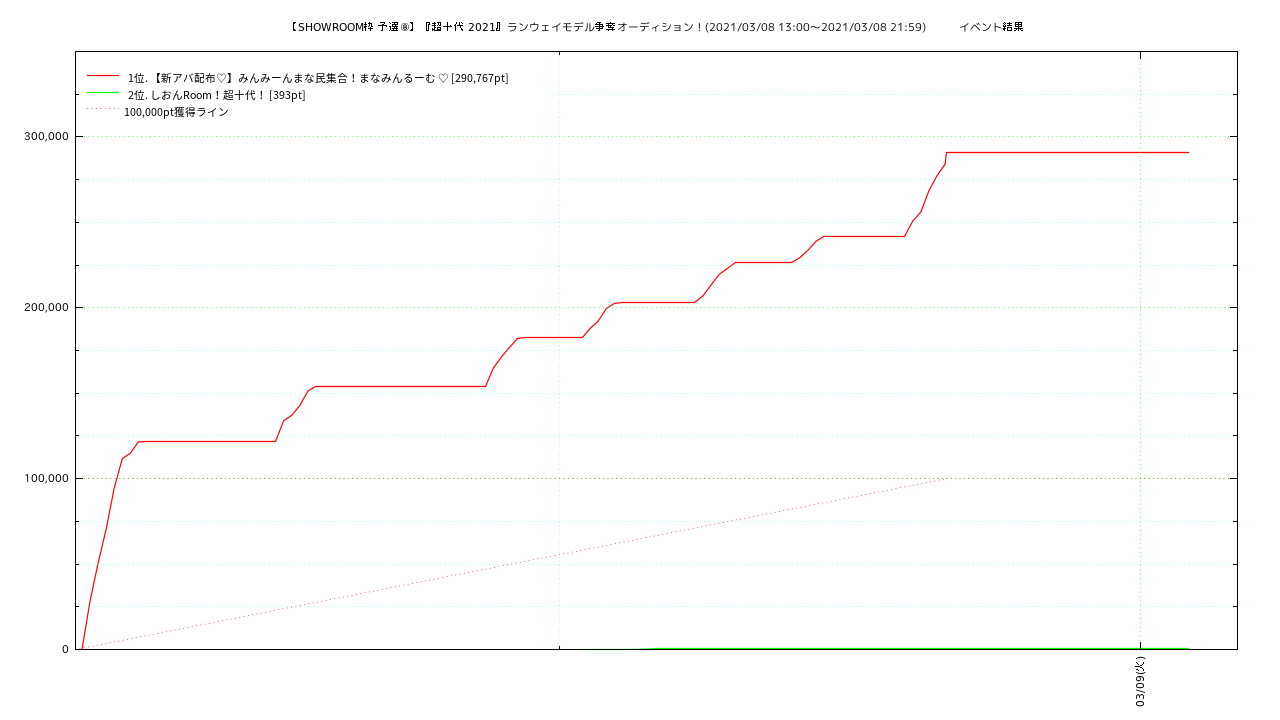Click the 'イベント結果' label in title

pyautogui.click(x=991, y=27)
